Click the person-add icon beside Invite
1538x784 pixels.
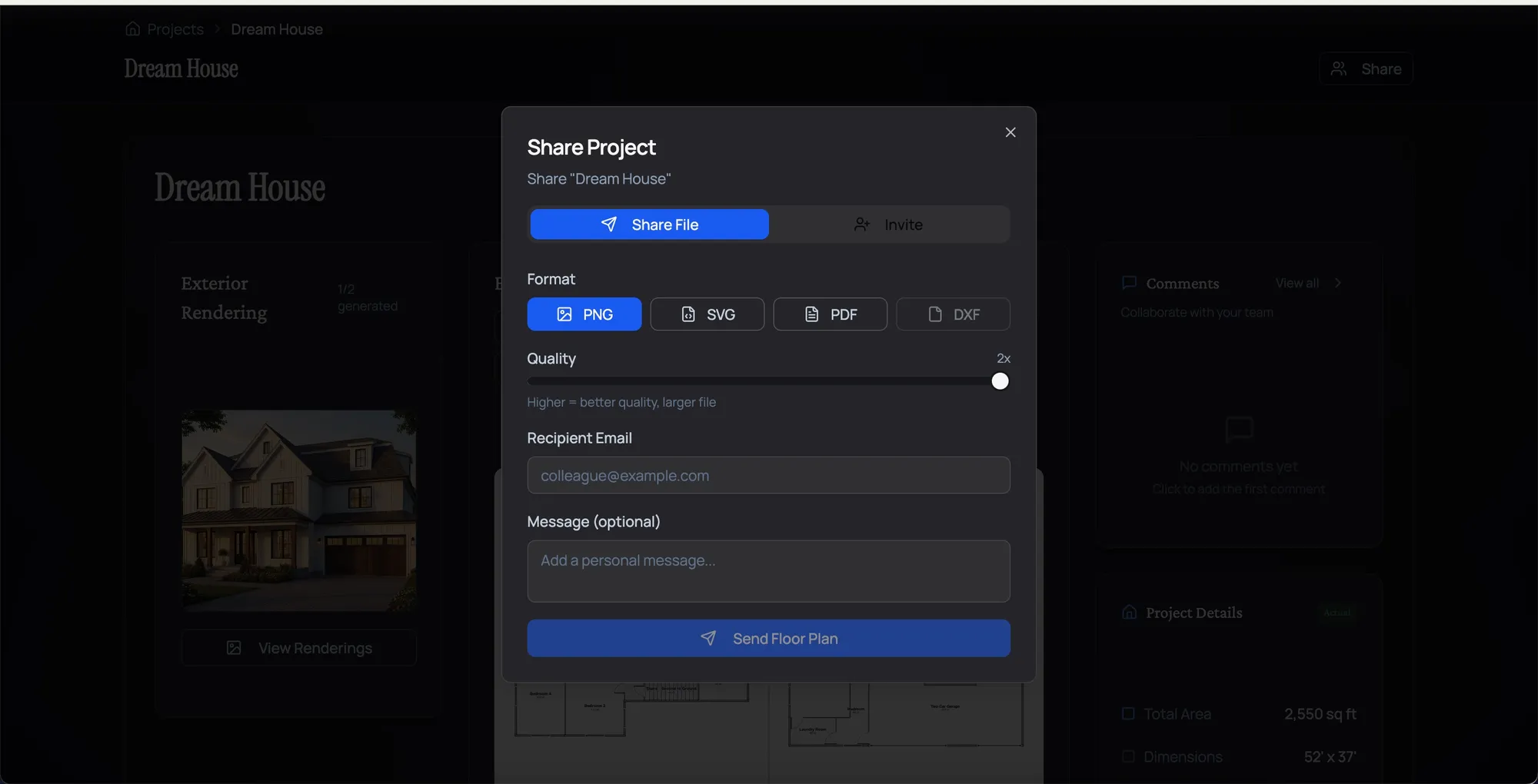861,224
